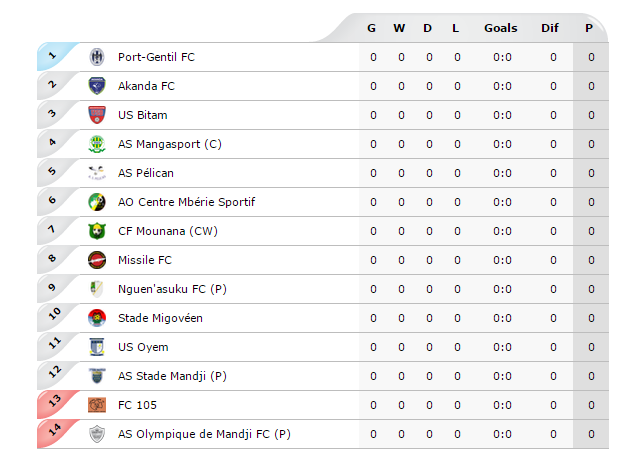The height and width of the screenshot is (470, 632).
Task: Click AS Mangasport green club logo
Action: click(97, 144)
